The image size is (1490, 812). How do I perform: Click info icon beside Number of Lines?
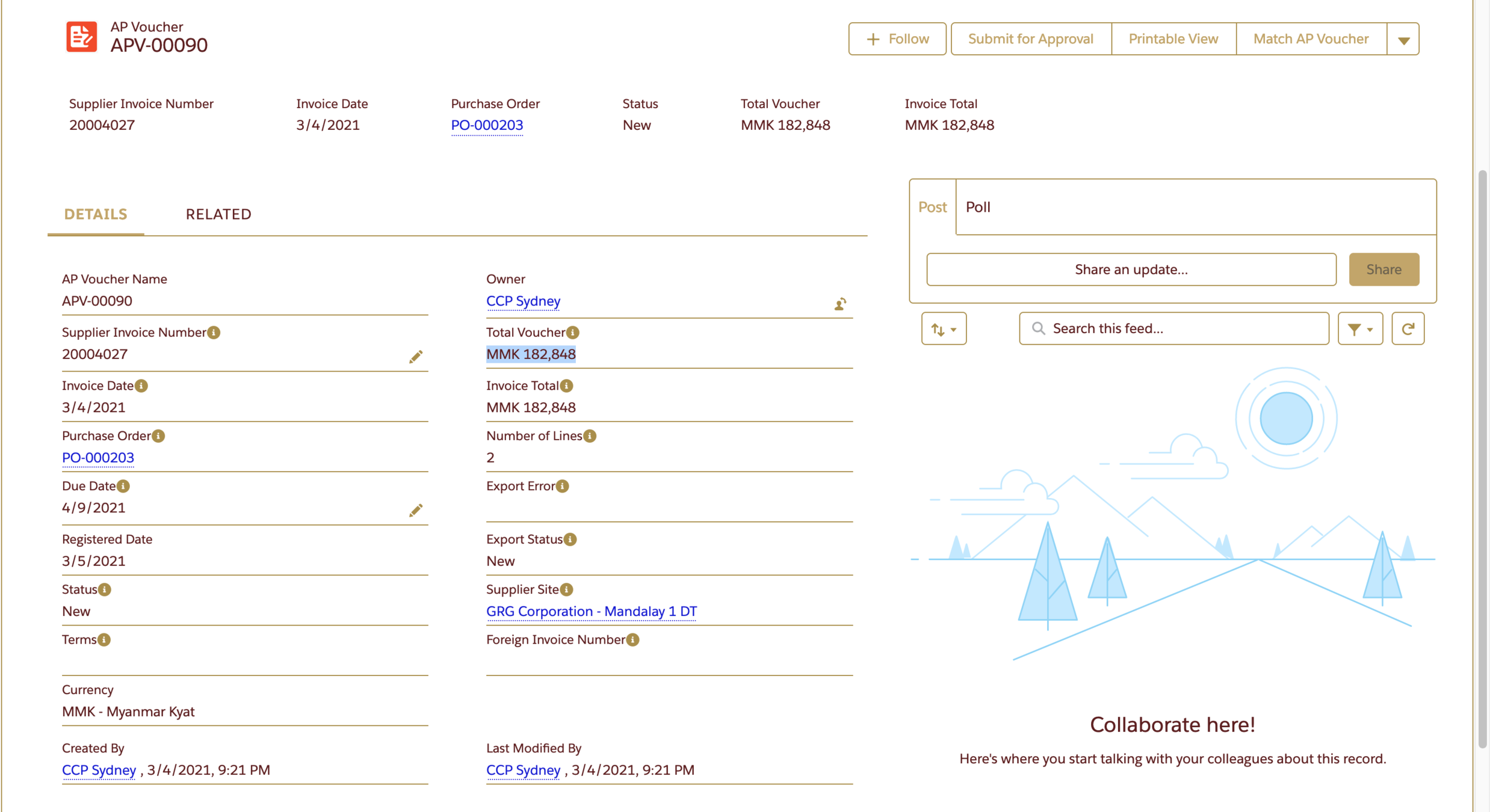[x=590, y=436]
